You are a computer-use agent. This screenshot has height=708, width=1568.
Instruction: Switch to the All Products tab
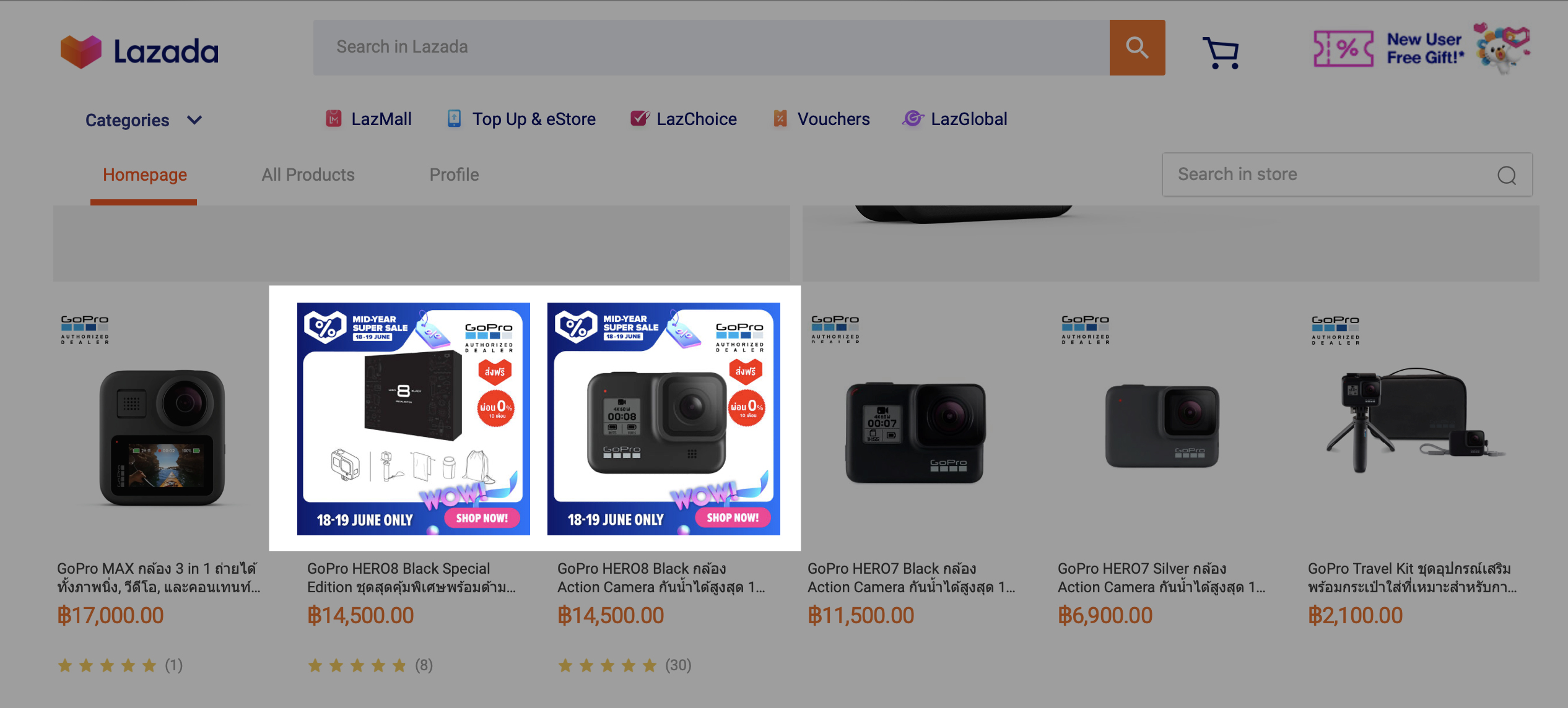[308, 175]
